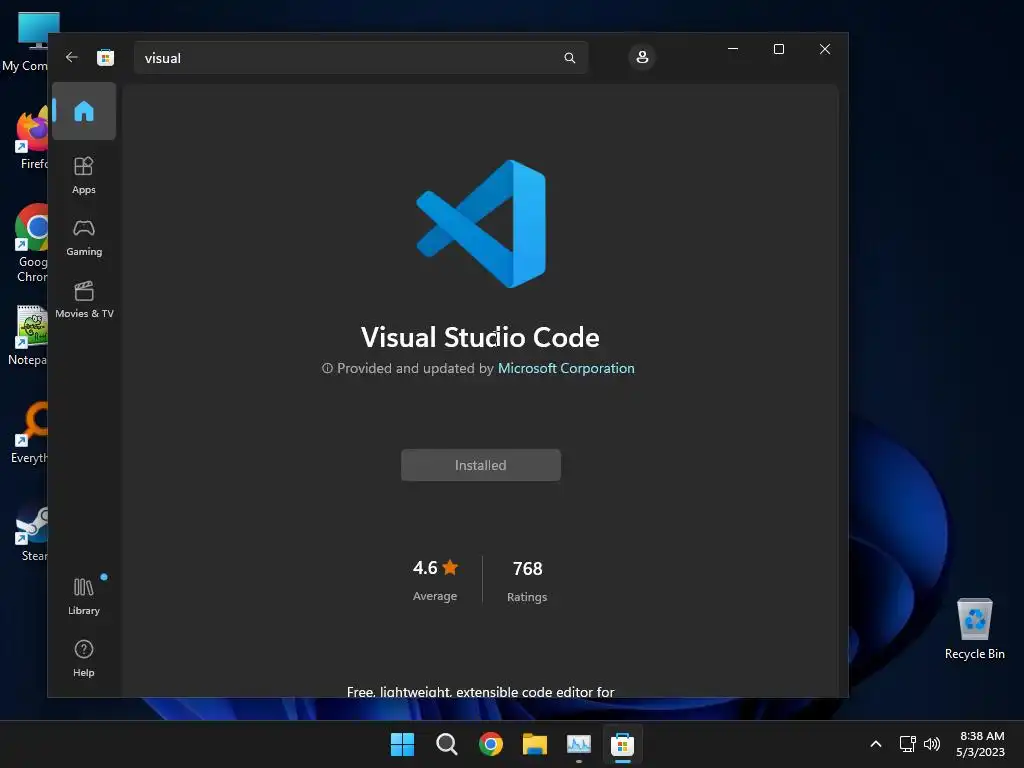Click the Installed button
Image resolution: width=1024 pixels, height=768 pixels.
481,465
